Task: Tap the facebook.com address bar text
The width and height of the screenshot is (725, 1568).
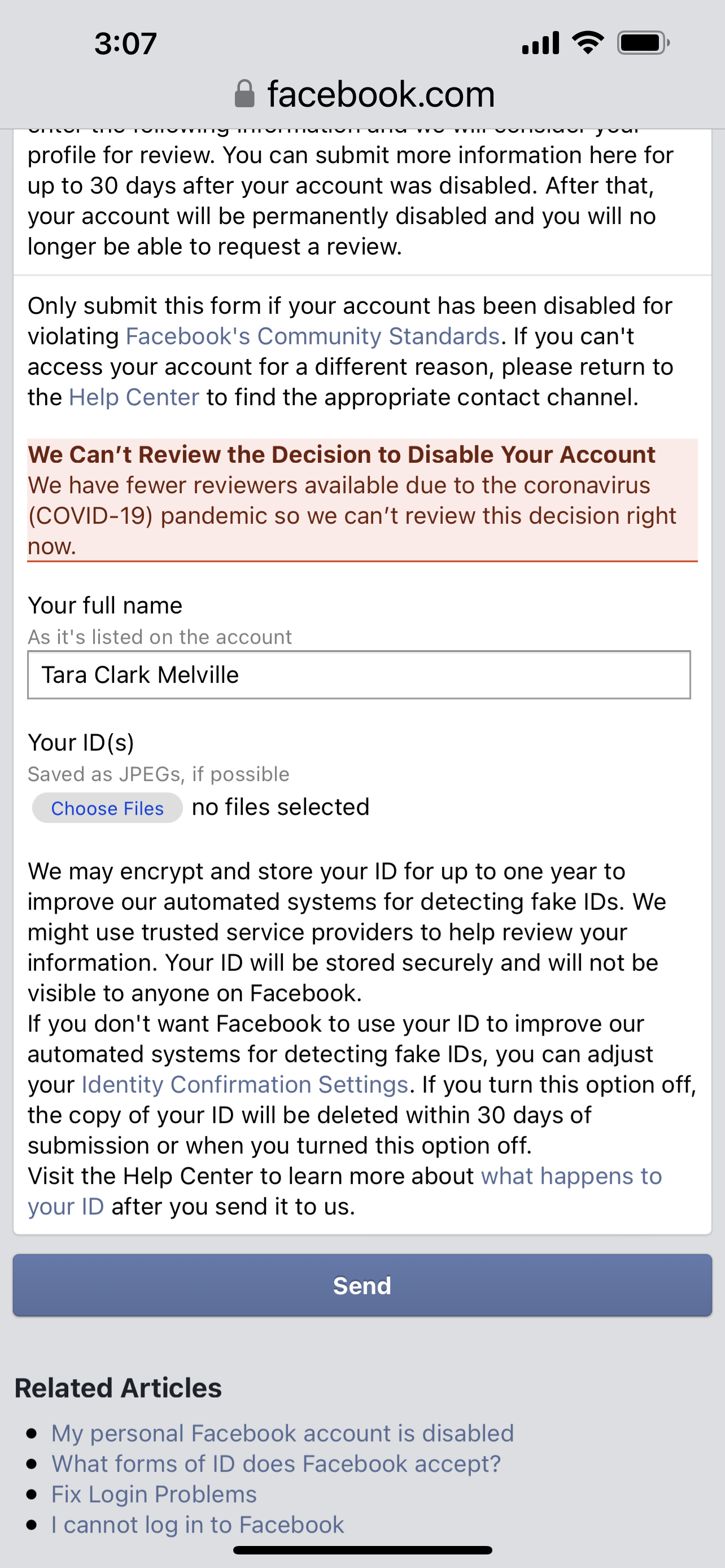Action: click(381, 94)
